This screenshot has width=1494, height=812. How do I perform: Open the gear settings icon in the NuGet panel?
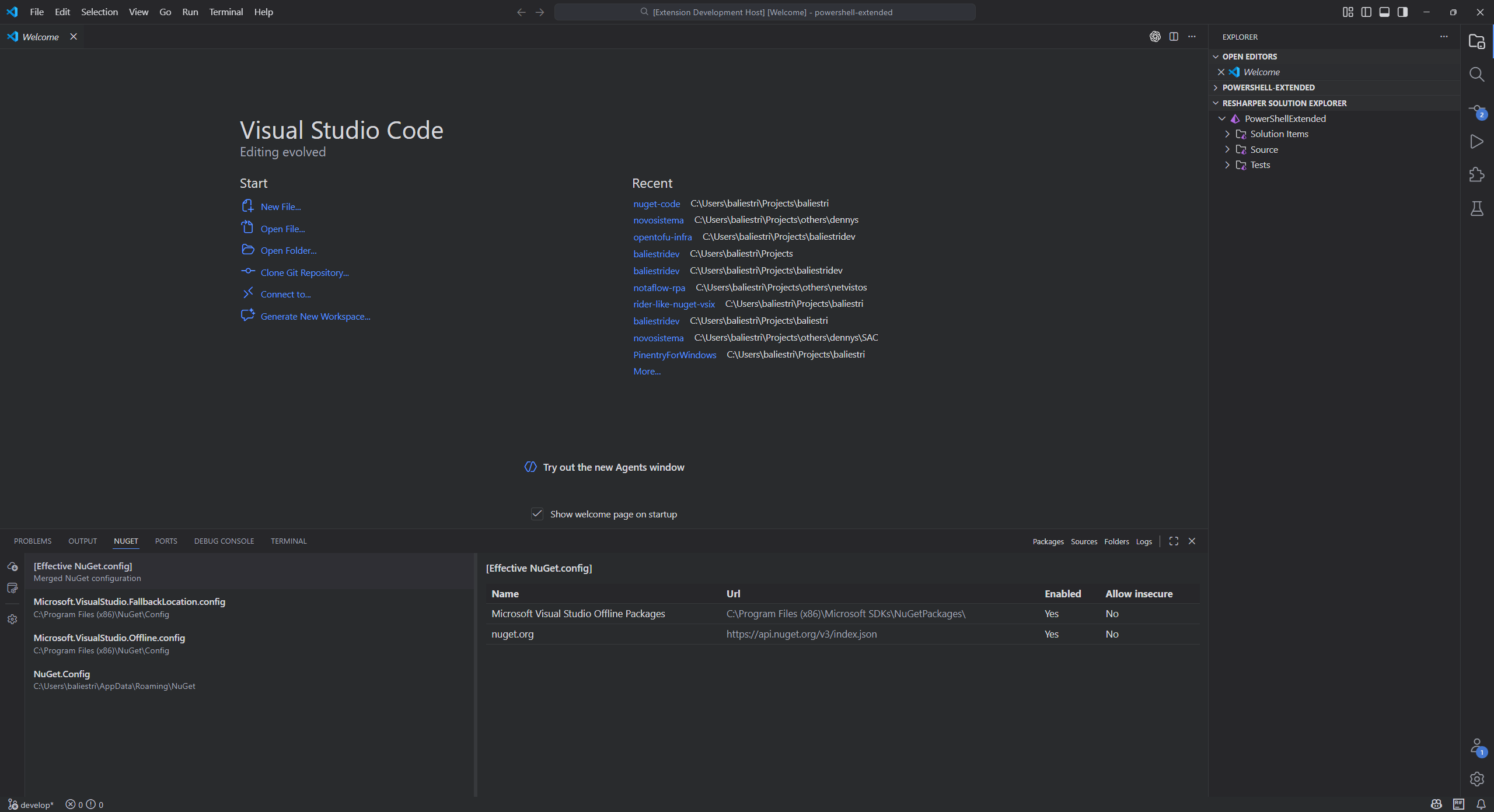[12, 619]
